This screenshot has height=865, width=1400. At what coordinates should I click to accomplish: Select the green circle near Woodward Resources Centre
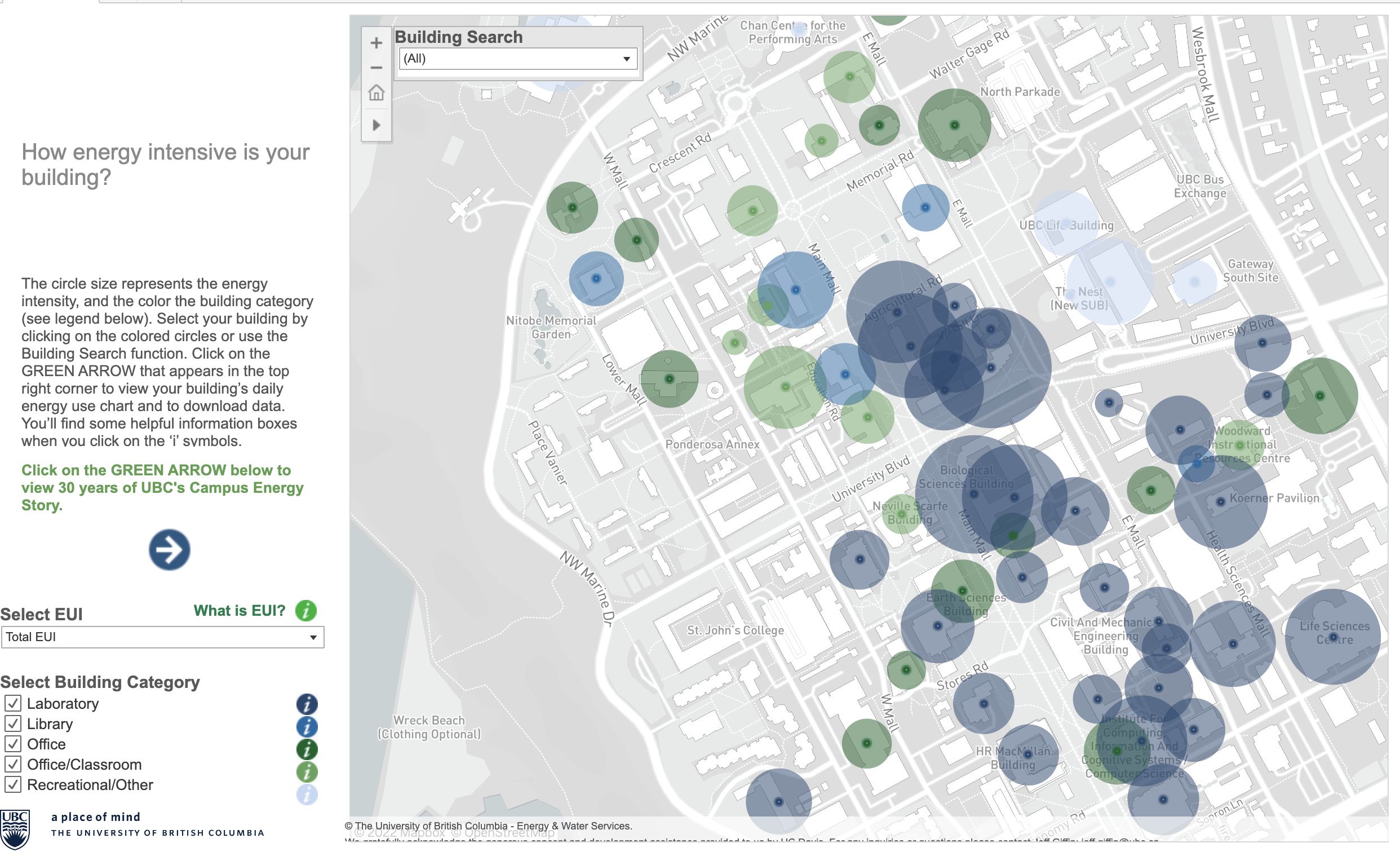click(x=1239, y=445)
